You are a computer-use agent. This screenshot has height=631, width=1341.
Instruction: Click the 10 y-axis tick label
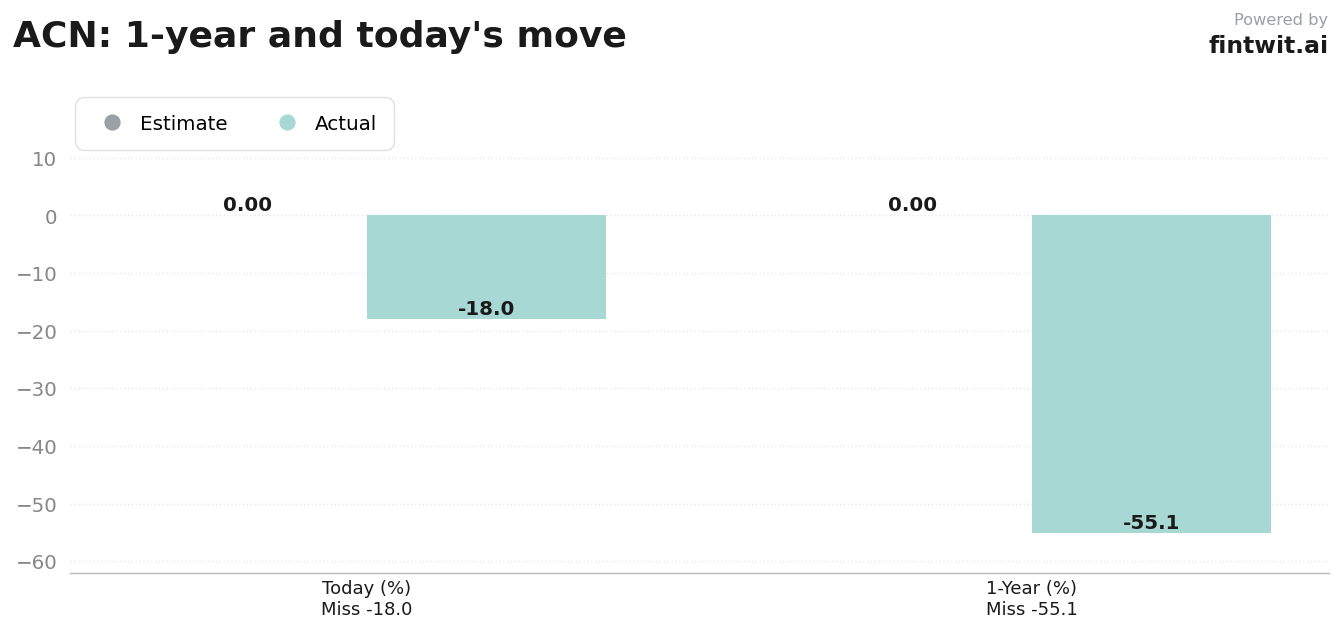point(44,159)
